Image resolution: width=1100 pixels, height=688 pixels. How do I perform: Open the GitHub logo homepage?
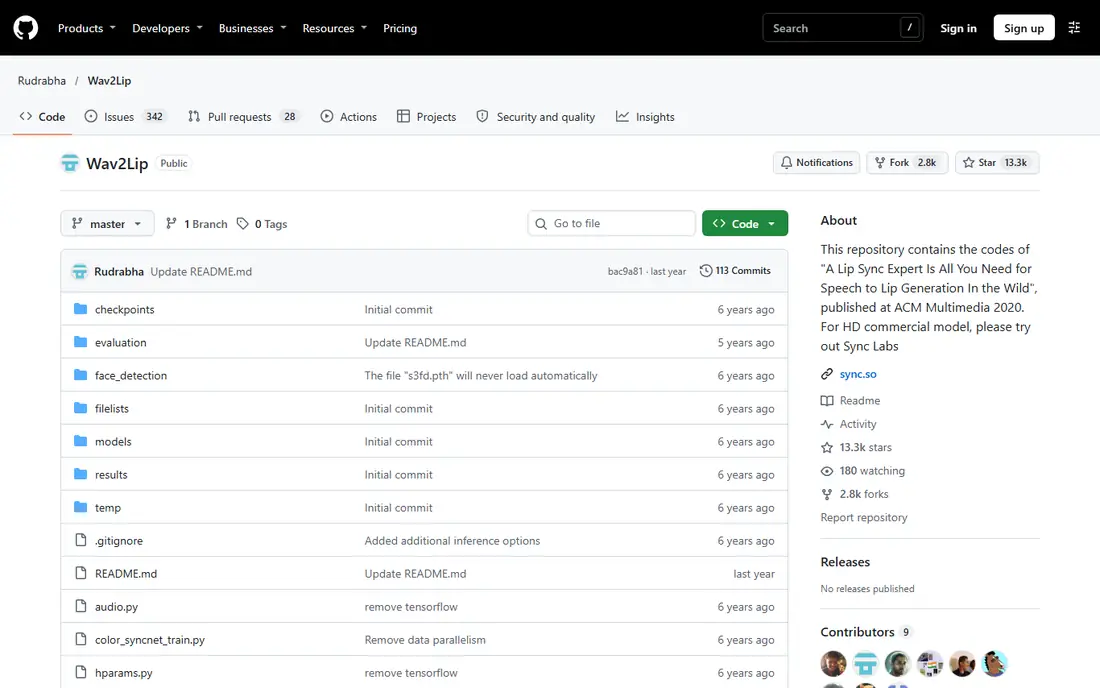coord(26,28)
